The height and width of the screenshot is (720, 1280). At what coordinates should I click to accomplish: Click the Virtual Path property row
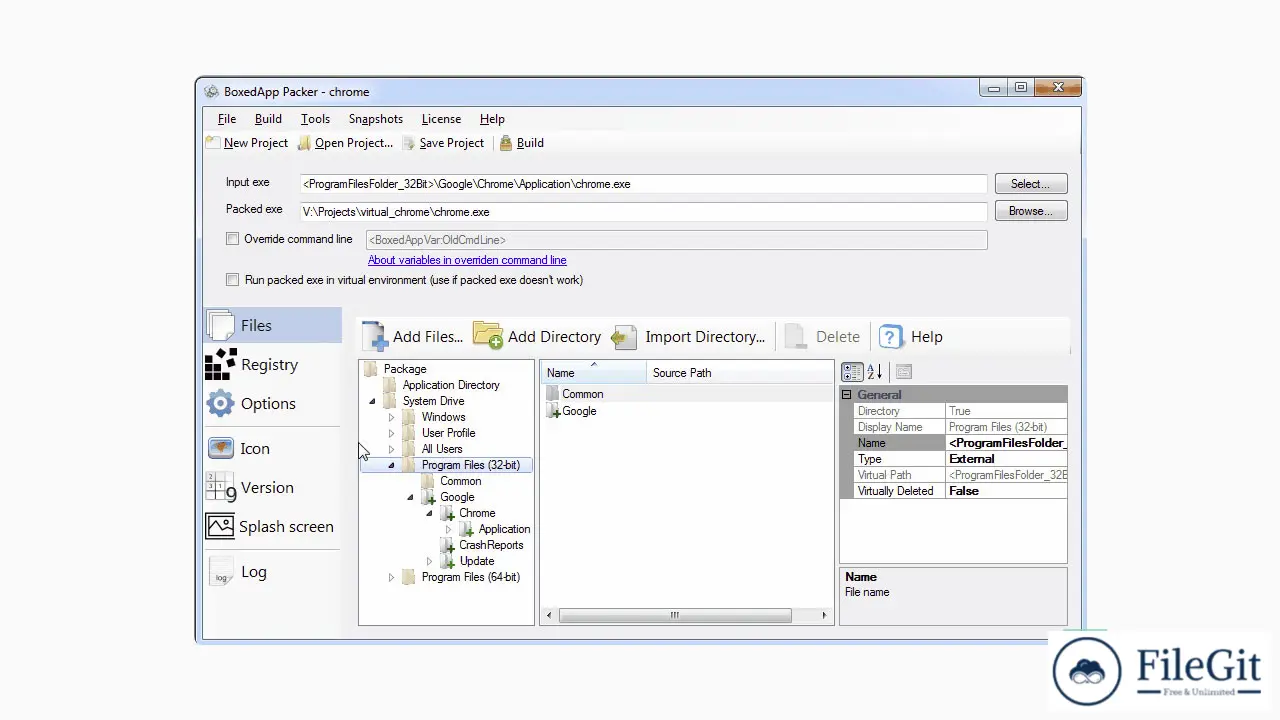point(961,475)
